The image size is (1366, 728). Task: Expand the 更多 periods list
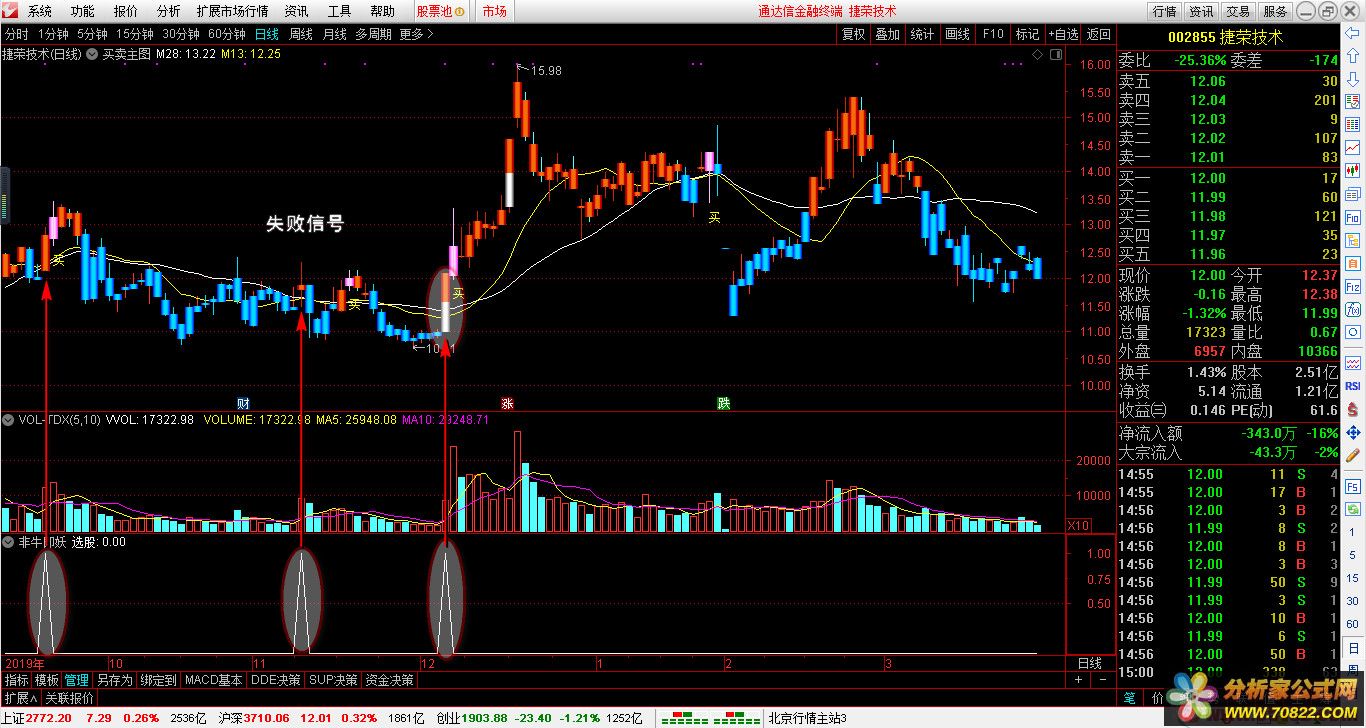416,34
